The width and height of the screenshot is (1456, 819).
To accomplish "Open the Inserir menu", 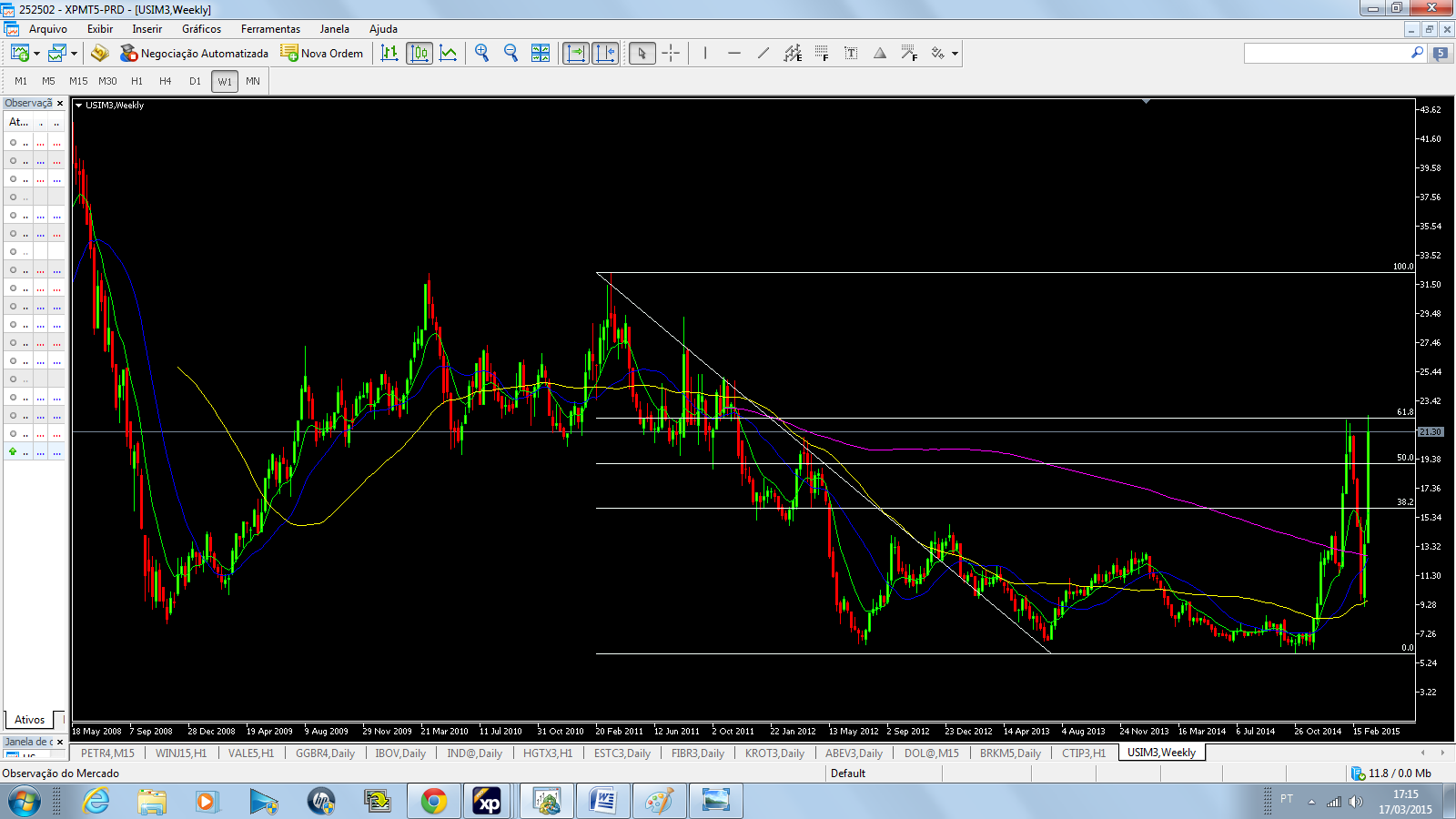I will click(x=147, y=29).
